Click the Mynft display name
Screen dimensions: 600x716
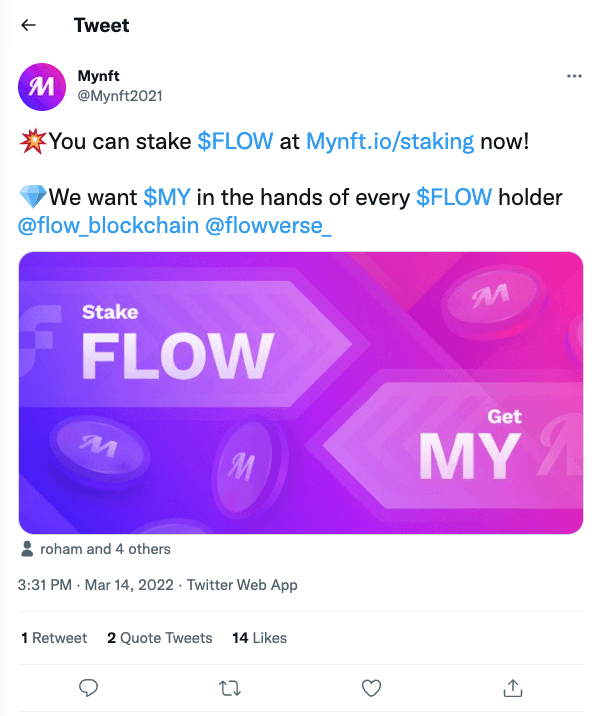97,76
